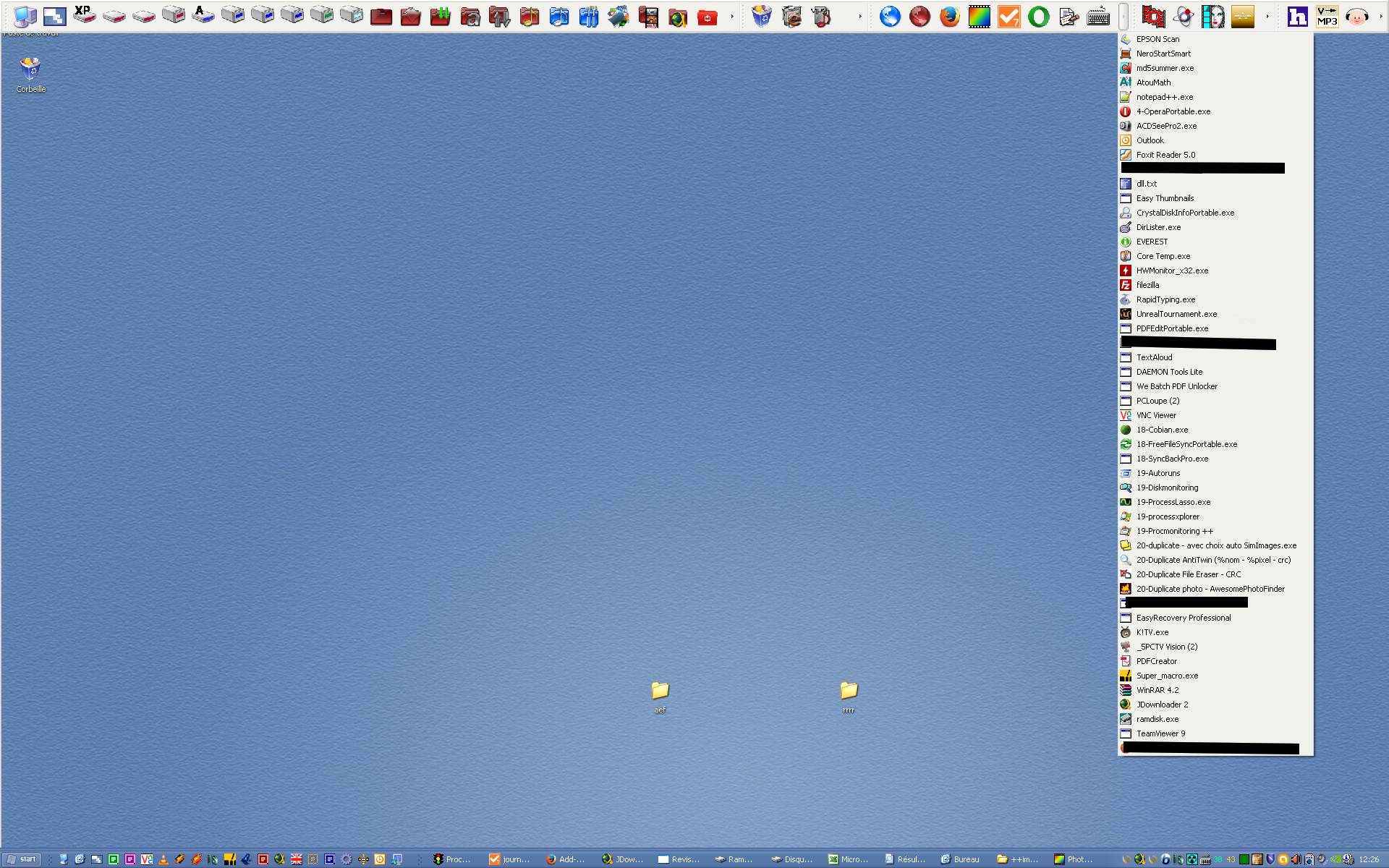Select CrystalDiskInfoPortable.exe entry

click(x=1215, y=213)
